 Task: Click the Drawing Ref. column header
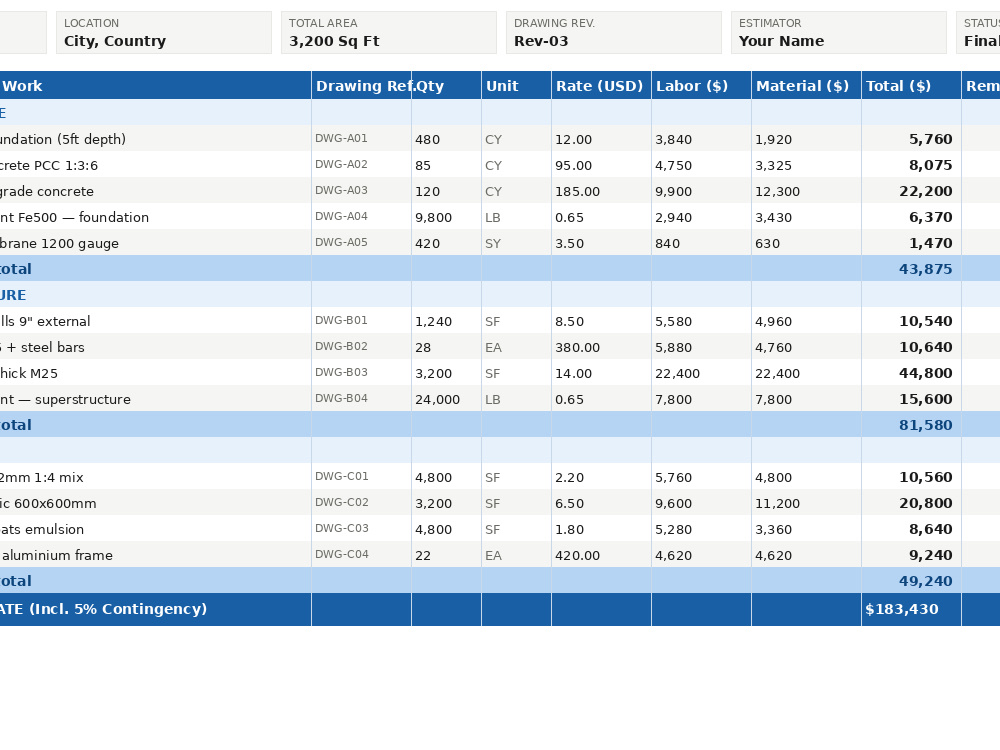(x=362, y=85)
